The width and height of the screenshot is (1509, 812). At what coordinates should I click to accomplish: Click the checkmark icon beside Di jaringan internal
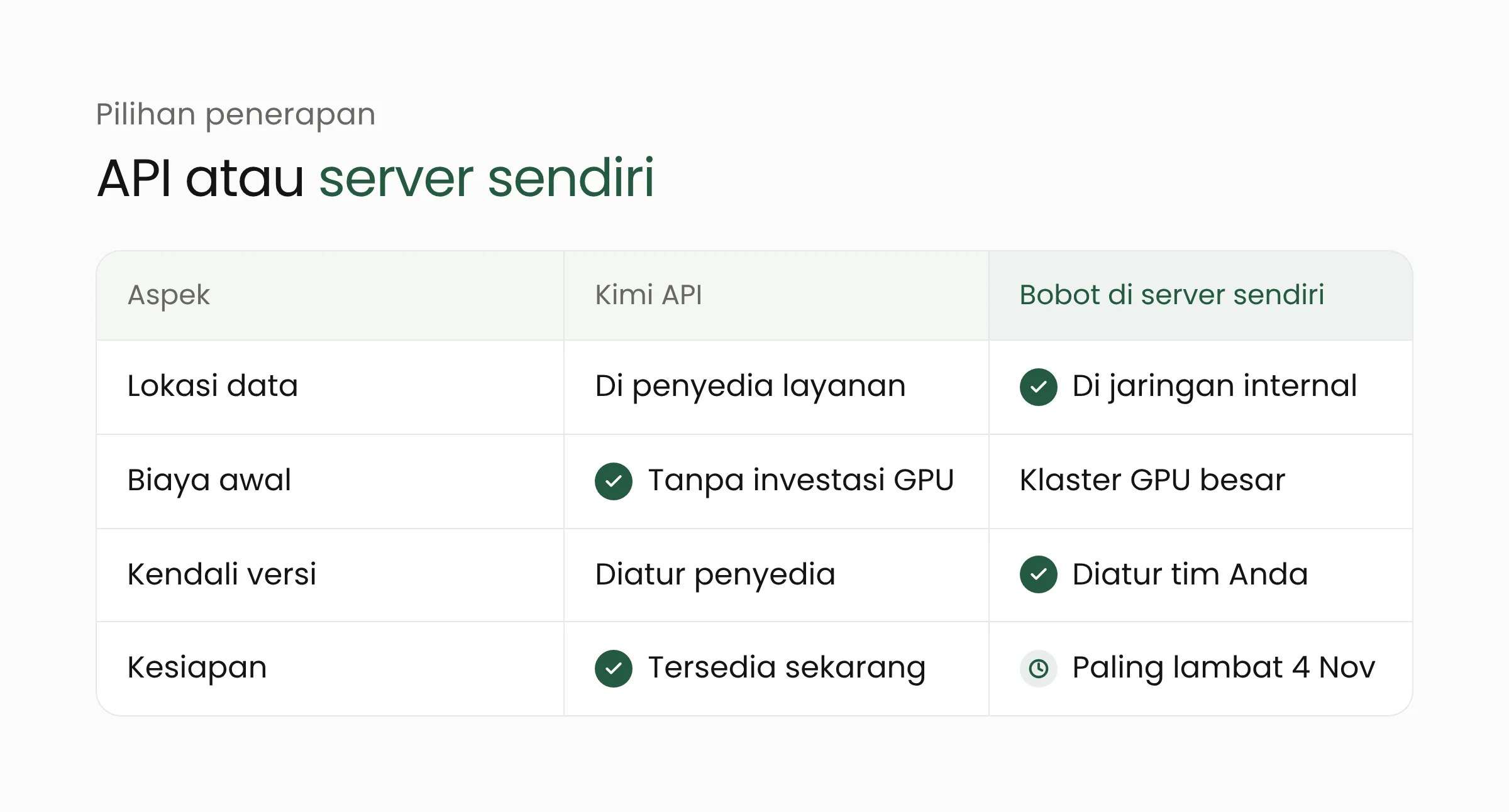pyautogui.click(x=1038, y=387)
